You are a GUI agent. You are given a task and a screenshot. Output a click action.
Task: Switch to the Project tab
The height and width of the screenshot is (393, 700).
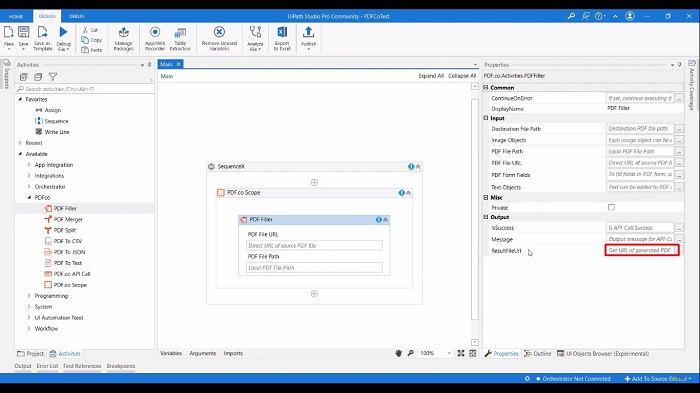(x=30, y=353)
